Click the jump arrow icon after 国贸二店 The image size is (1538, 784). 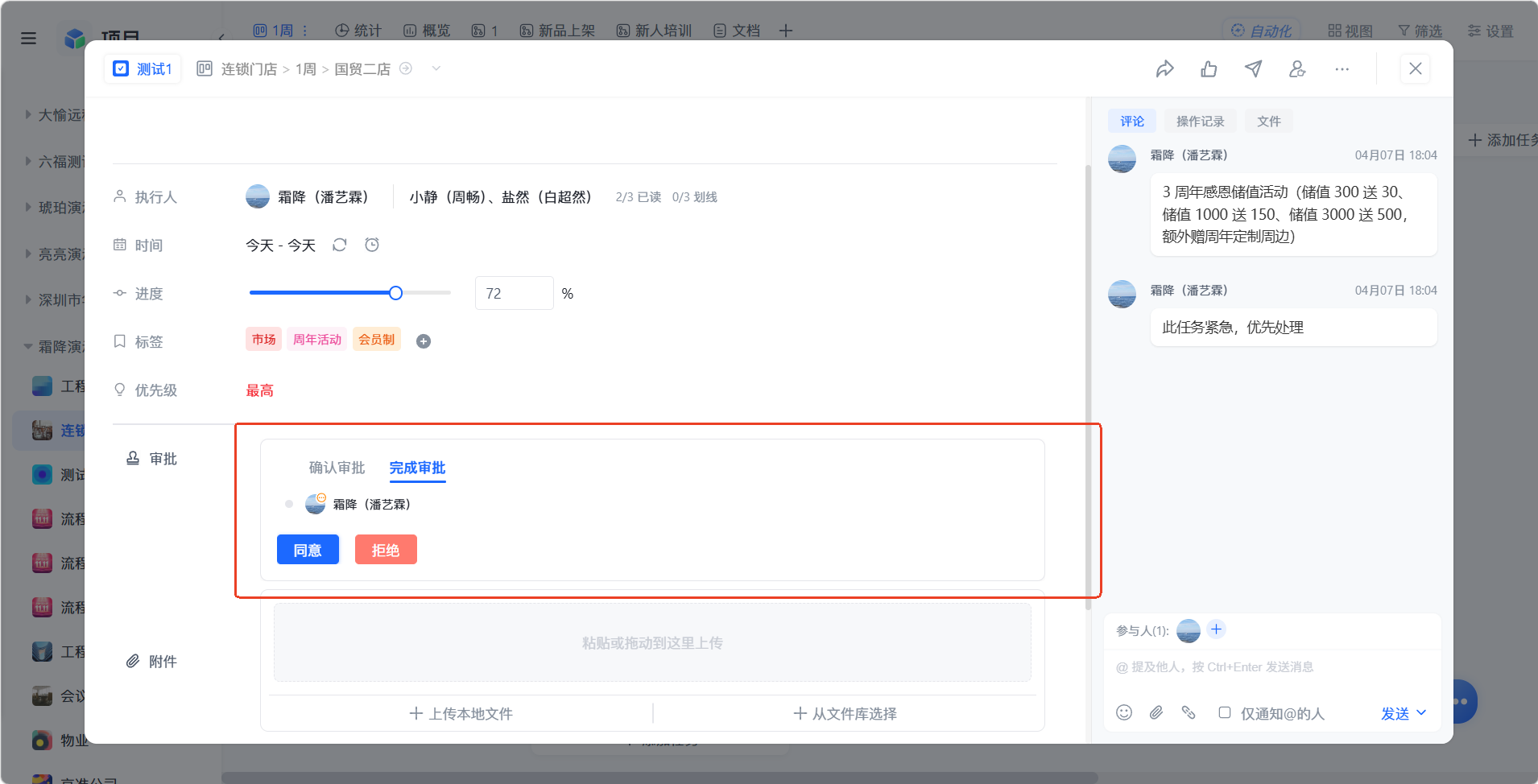[406, 68]
